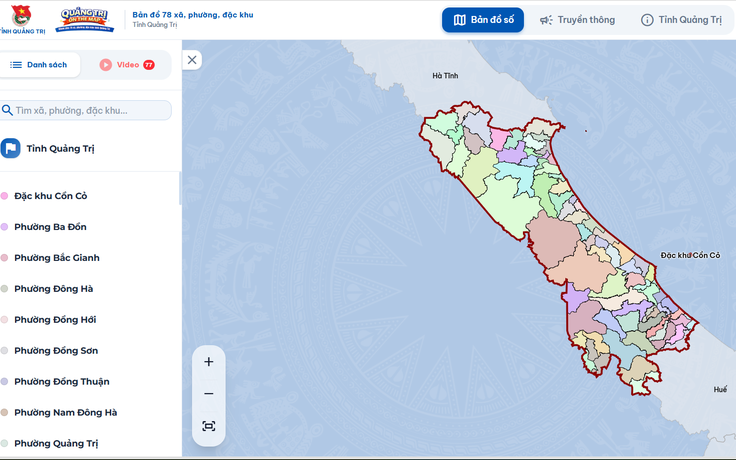Choose Phường Đông Hà from list
This screenshot has height=460, width=736.
click(x=53, y=289)
